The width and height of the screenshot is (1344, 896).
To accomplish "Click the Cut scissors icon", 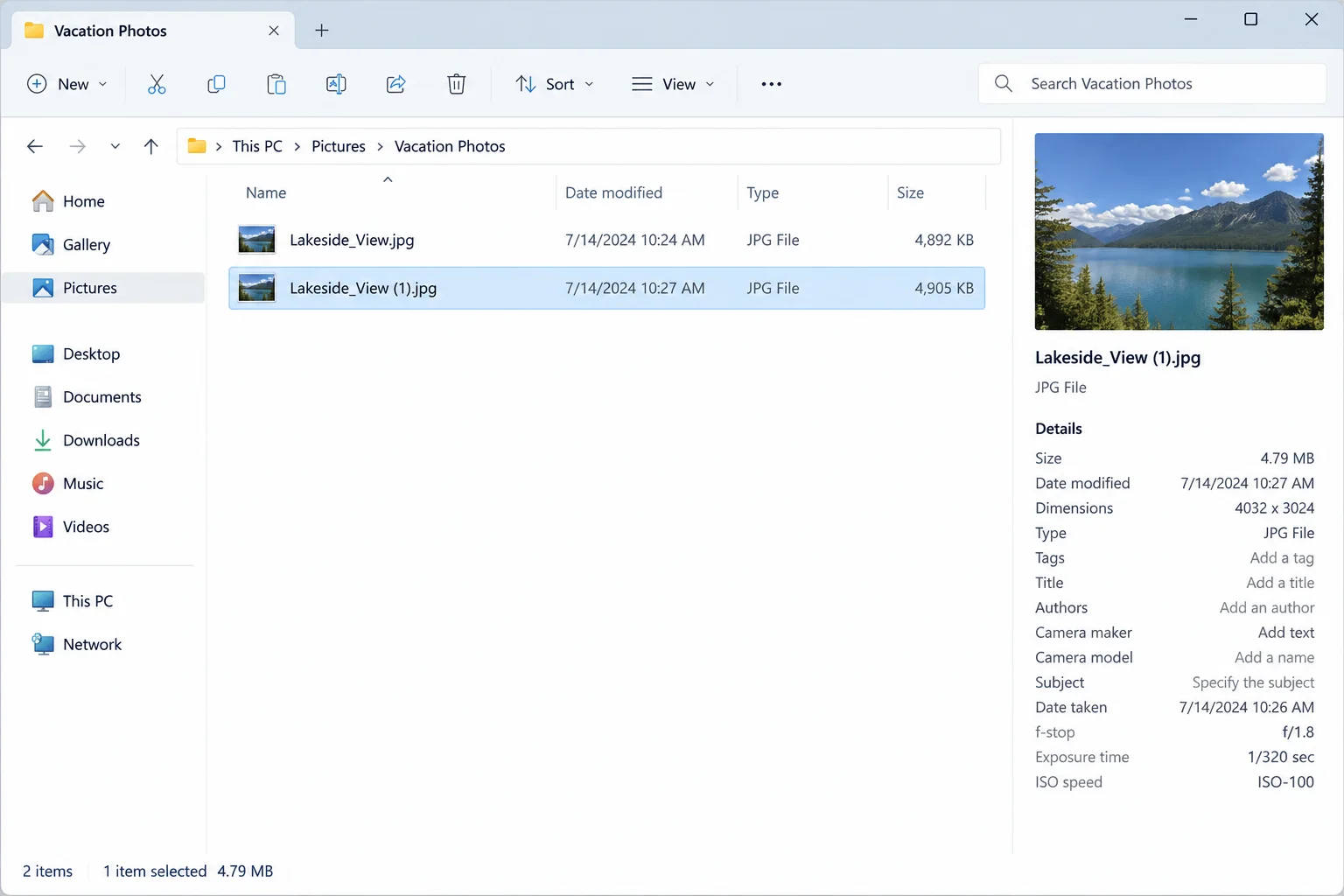I will [157, 84].
